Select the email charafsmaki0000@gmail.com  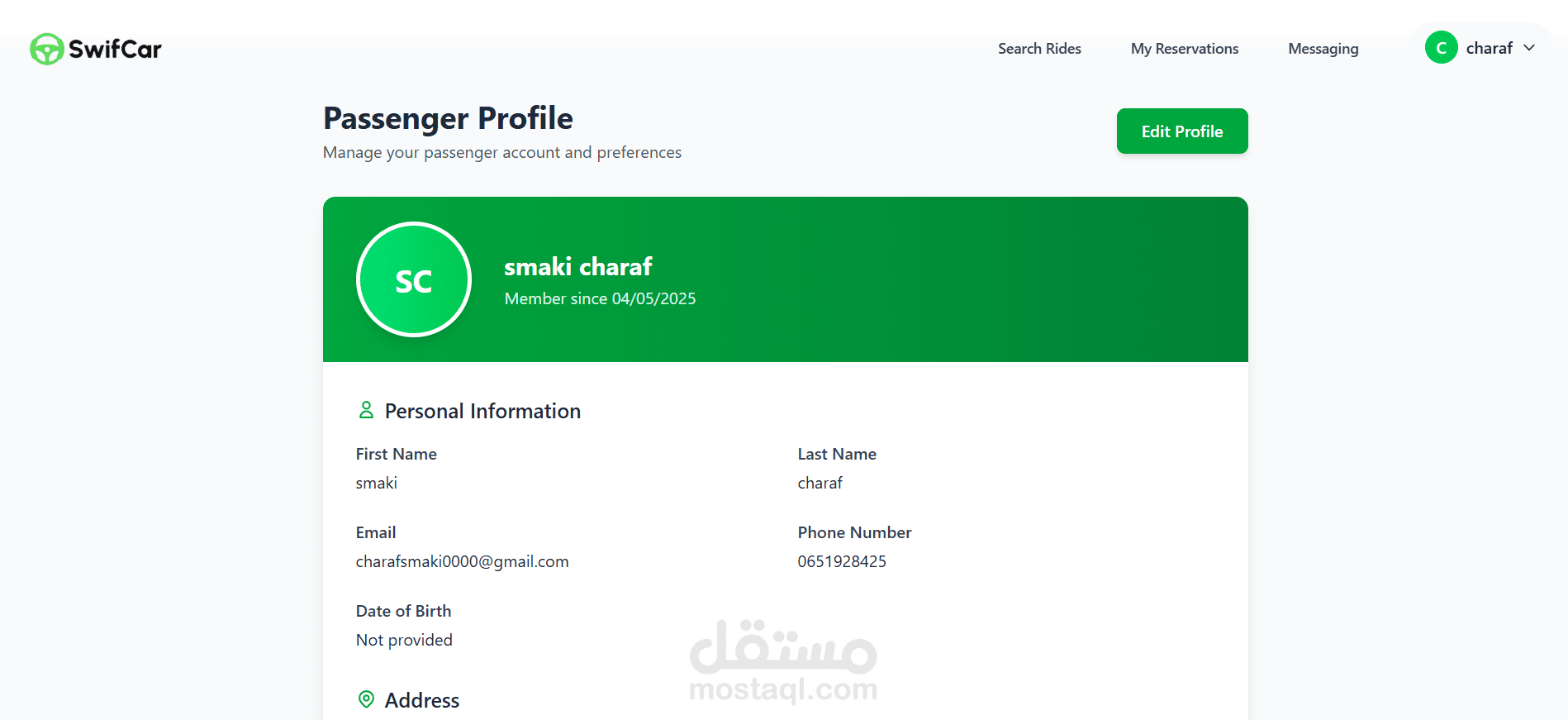point(462,561)
